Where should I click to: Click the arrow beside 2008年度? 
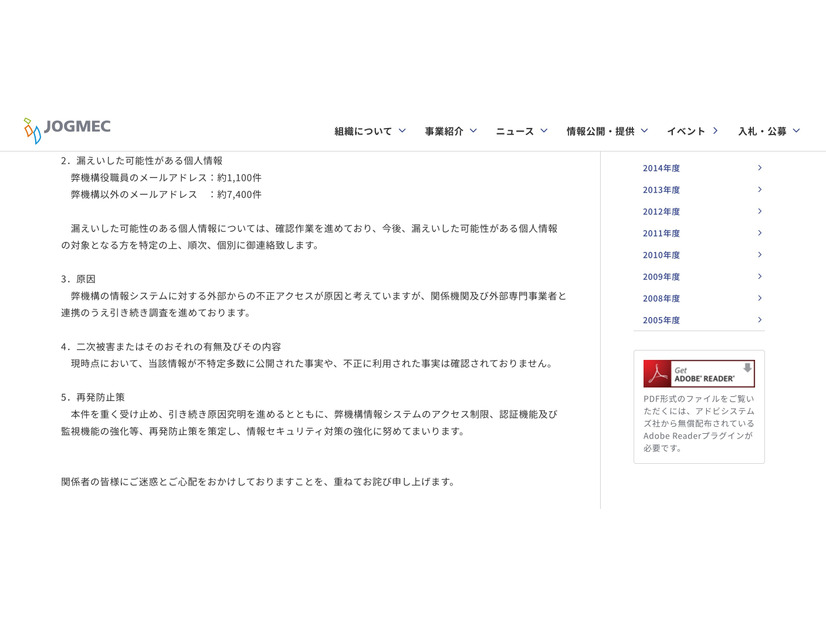click(x=760, y=298)
